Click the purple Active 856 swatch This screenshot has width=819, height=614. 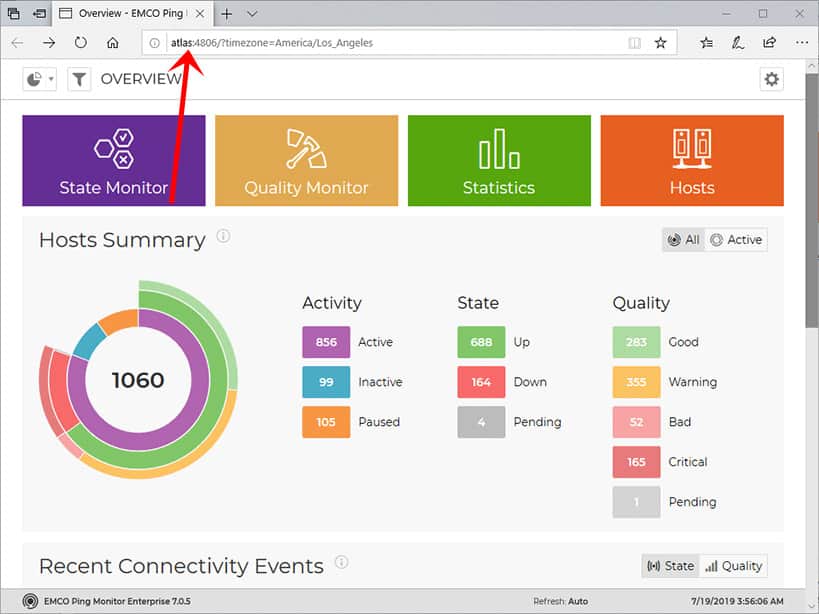tap(326, 342)
